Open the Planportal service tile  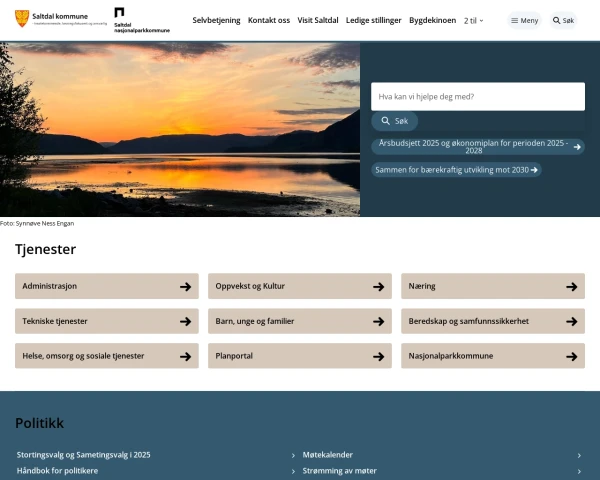[300, 356]
